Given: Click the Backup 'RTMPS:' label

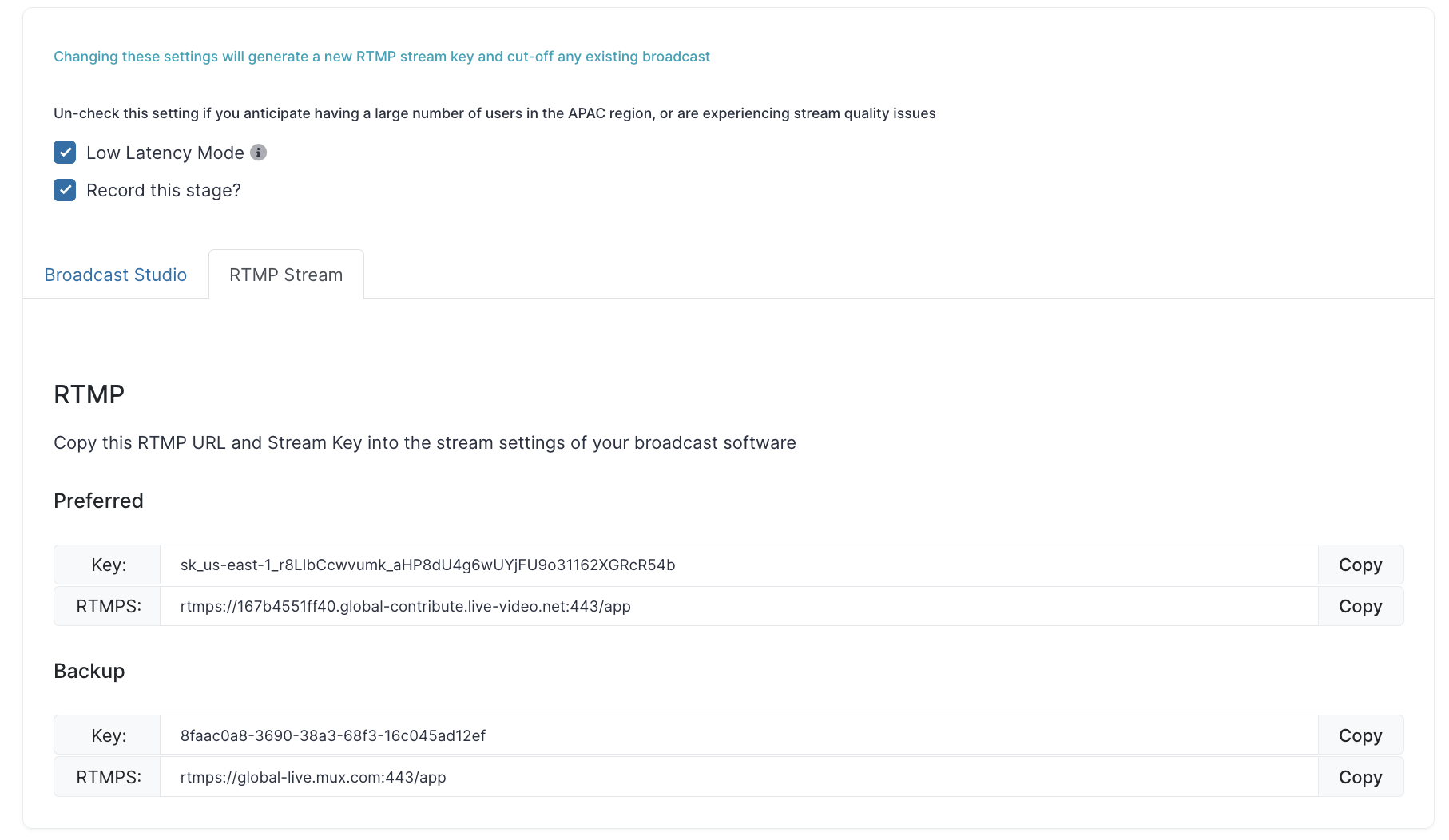Looking at the screenshot, I should coord(109,777).
